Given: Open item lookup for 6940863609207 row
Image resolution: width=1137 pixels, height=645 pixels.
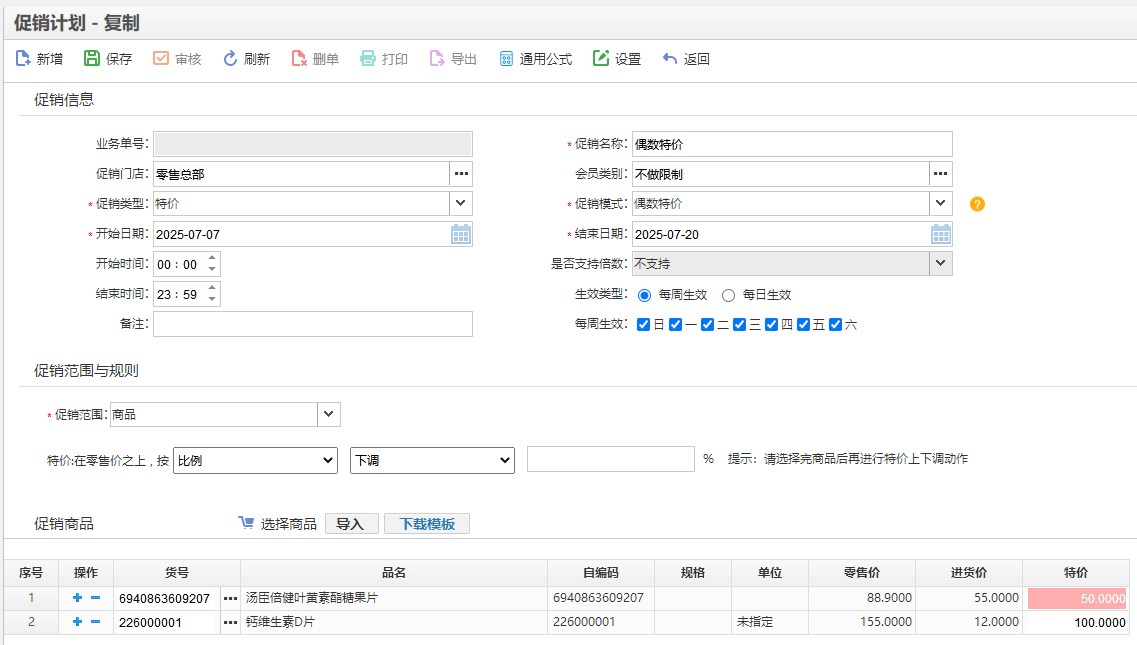Looking at the screenshot, I should 231,599.
